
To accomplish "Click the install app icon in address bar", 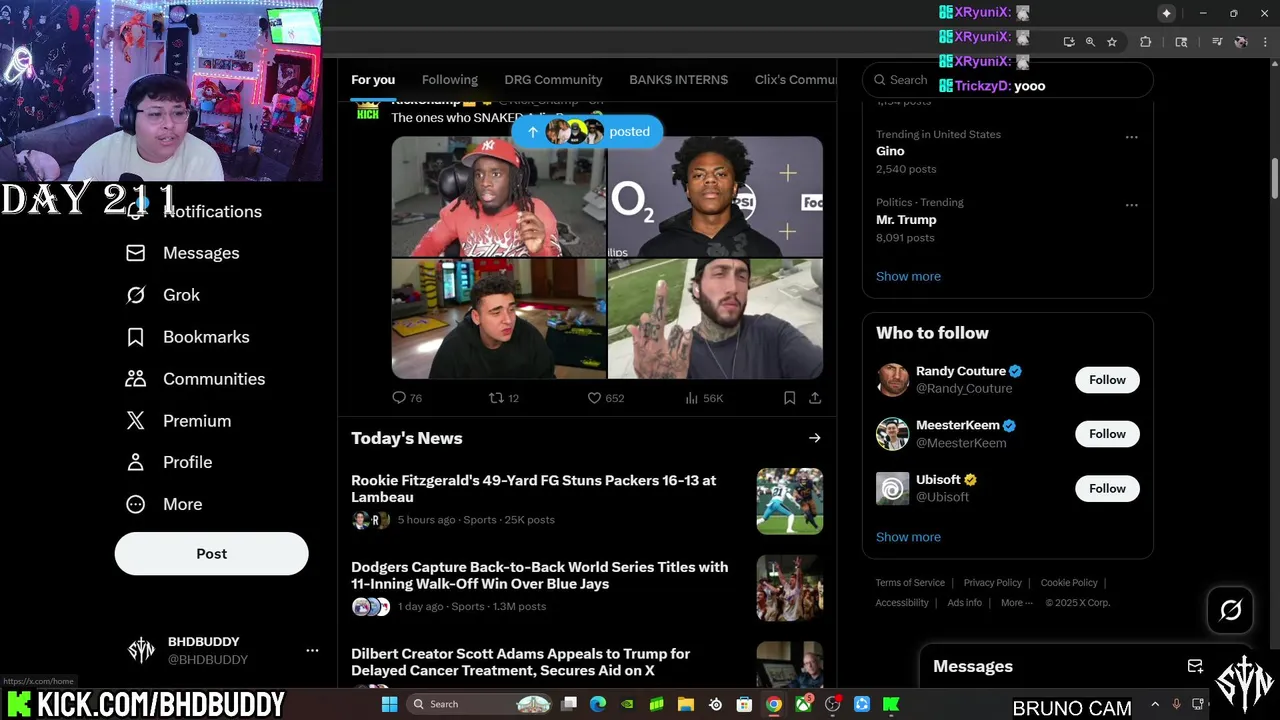I will click(x=1069, y=42).
